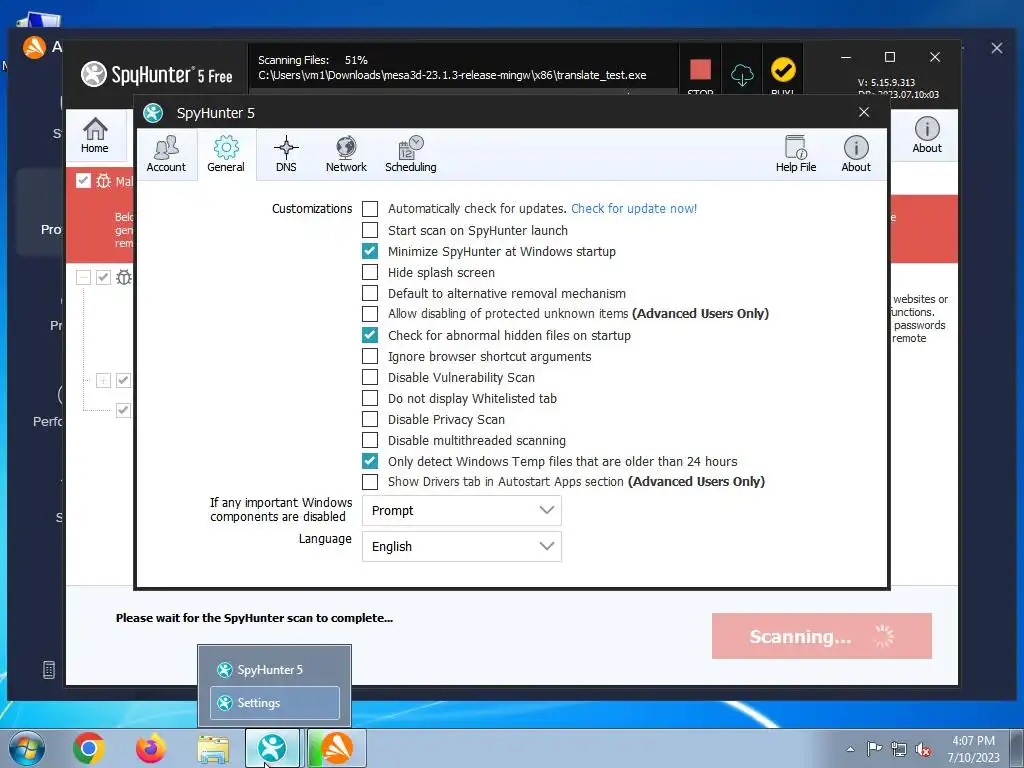Click Action Center flag tray icon
This screenshot has width=1024, height=768.
[874, 749]
